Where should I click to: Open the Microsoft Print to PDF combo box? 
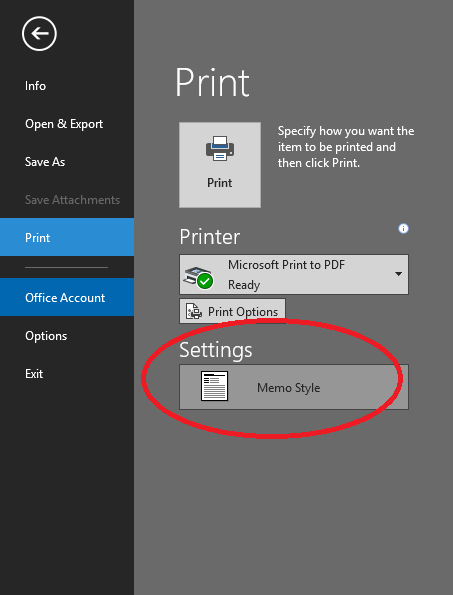pos(294,274)
